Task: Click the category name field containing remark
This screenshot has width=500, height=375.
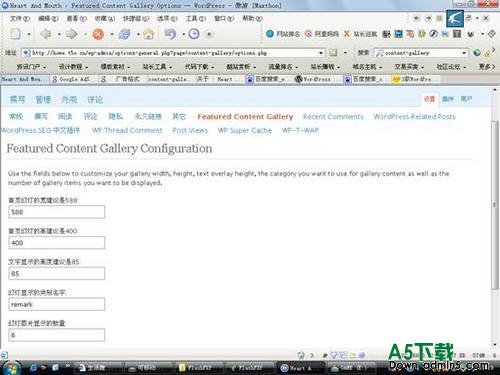Action: [57, 304]
